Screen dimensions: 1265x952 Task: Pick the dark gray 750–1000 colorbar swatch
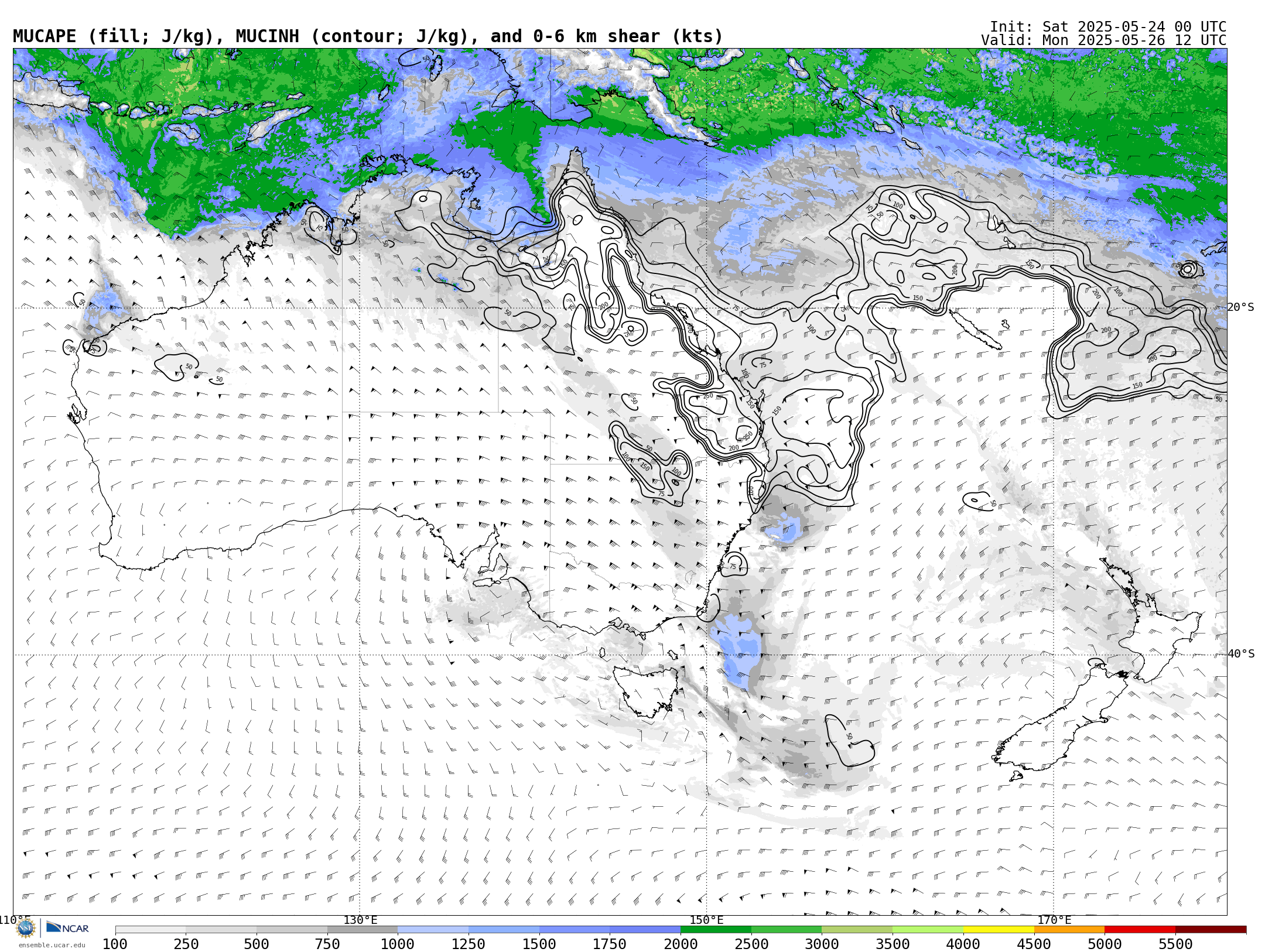(x=363, y=930)
